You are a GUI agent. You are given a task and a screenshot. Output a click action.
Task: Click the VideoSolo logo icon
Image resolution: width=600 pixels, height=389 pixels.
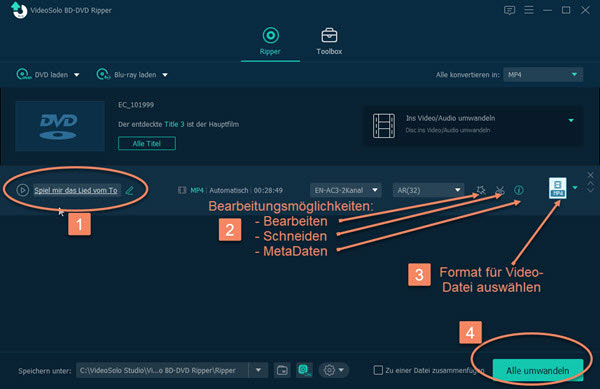(19, 10)
